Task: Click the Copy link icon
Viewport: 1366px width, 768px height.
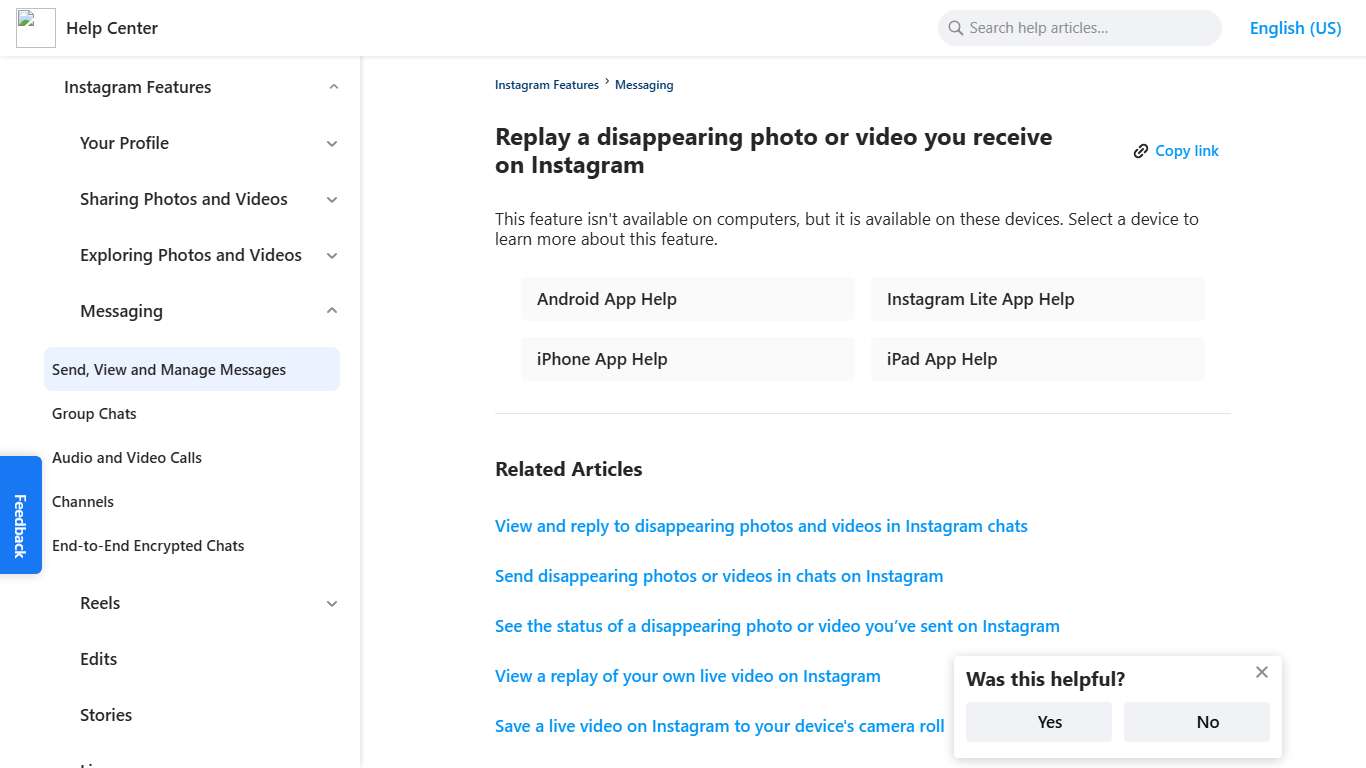Action: point(1141,150)
